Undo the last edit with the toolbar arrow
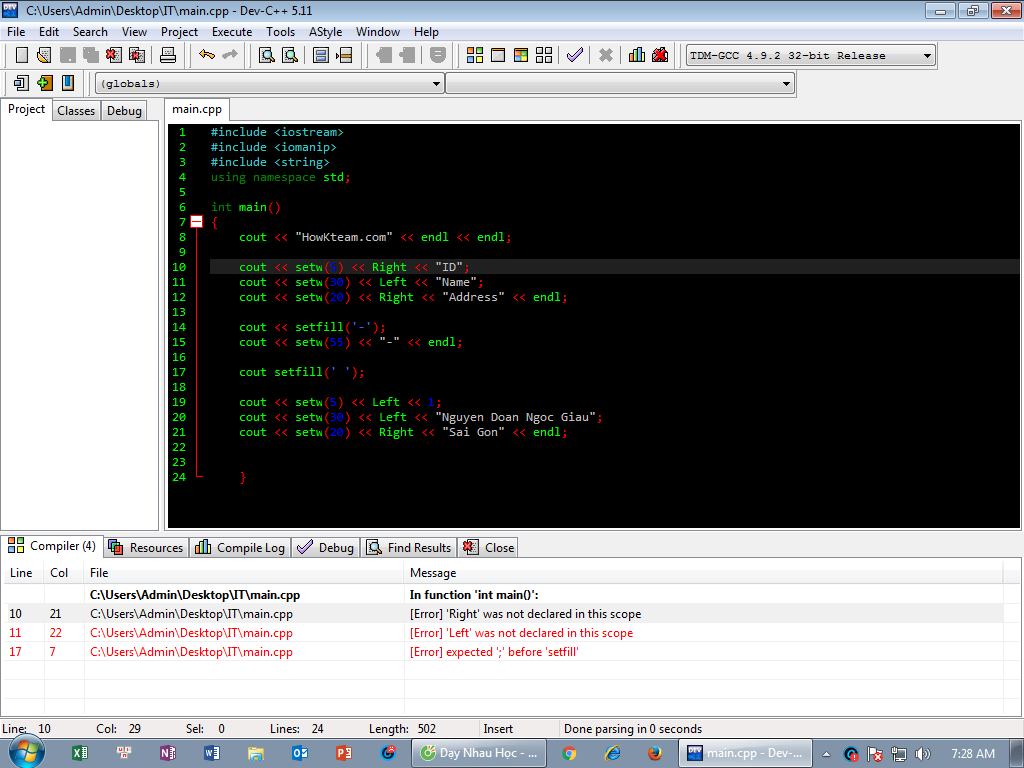Viewport: 1024px width, 768px height. click(207, 55)
